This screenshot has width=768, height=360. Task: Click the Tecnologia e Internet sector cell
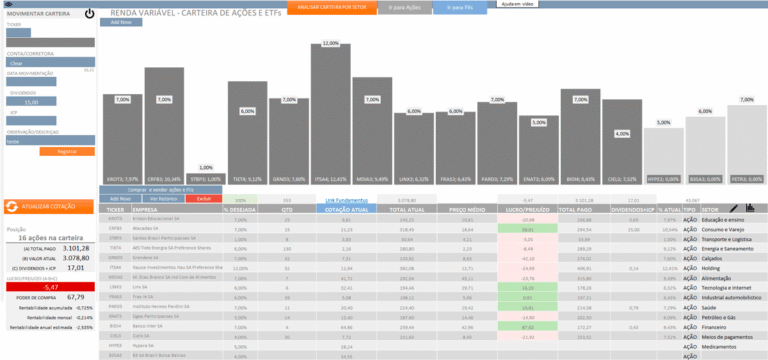tap(733, 288)
